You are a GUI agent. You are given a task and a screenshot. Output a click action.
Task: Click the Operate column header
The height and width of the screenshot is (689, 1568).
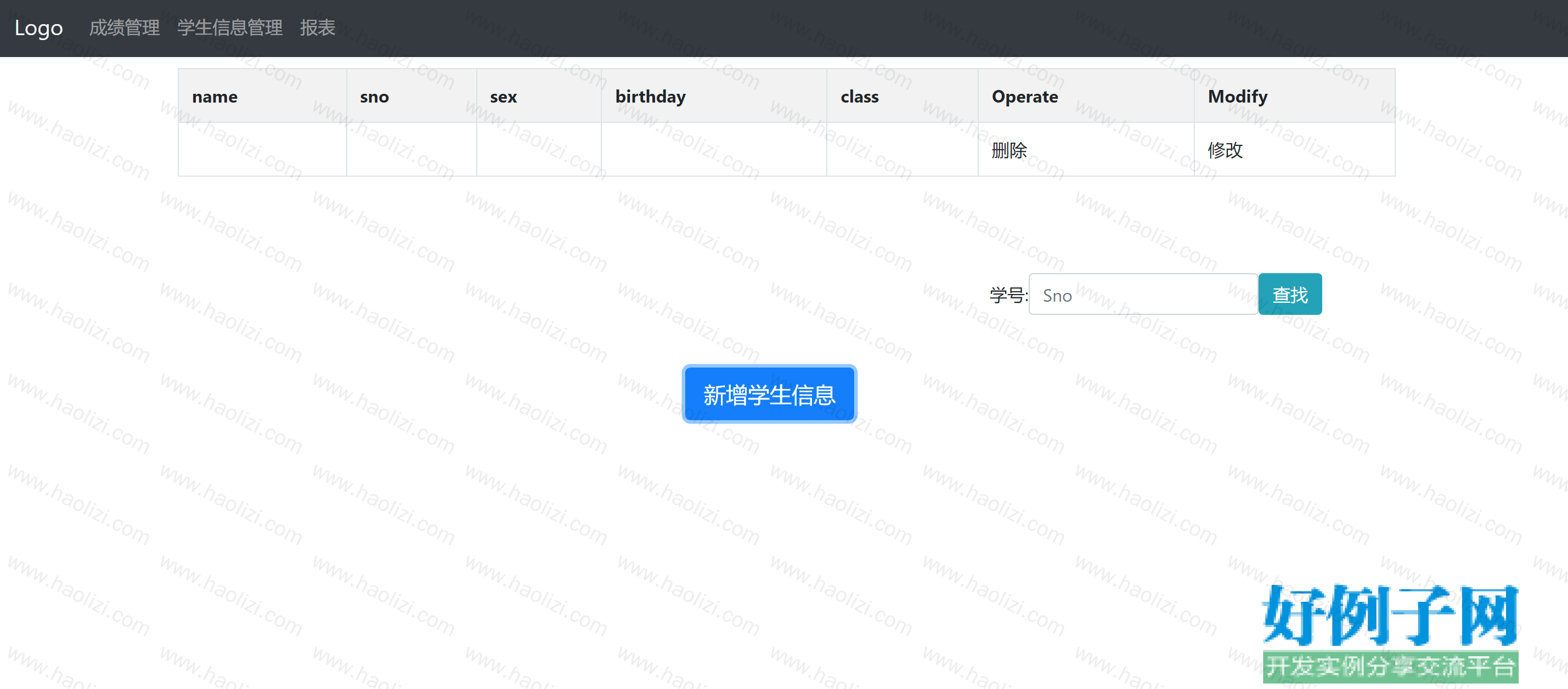click(x=1086, y=96)
